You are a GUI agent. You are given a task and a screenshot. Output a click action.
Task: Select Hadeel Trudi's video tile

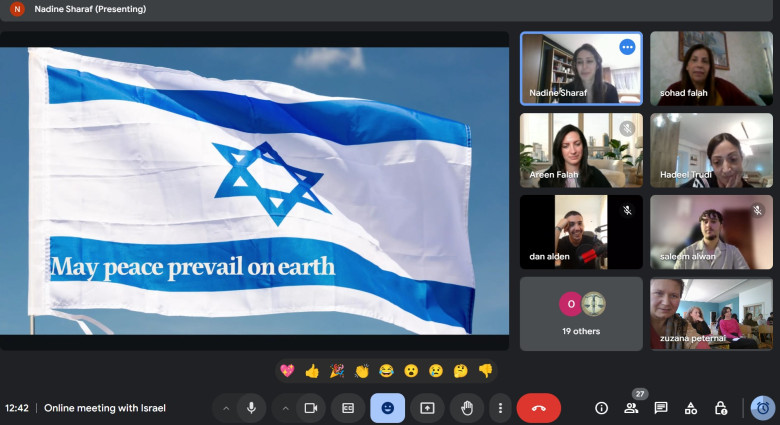(711, 150)
